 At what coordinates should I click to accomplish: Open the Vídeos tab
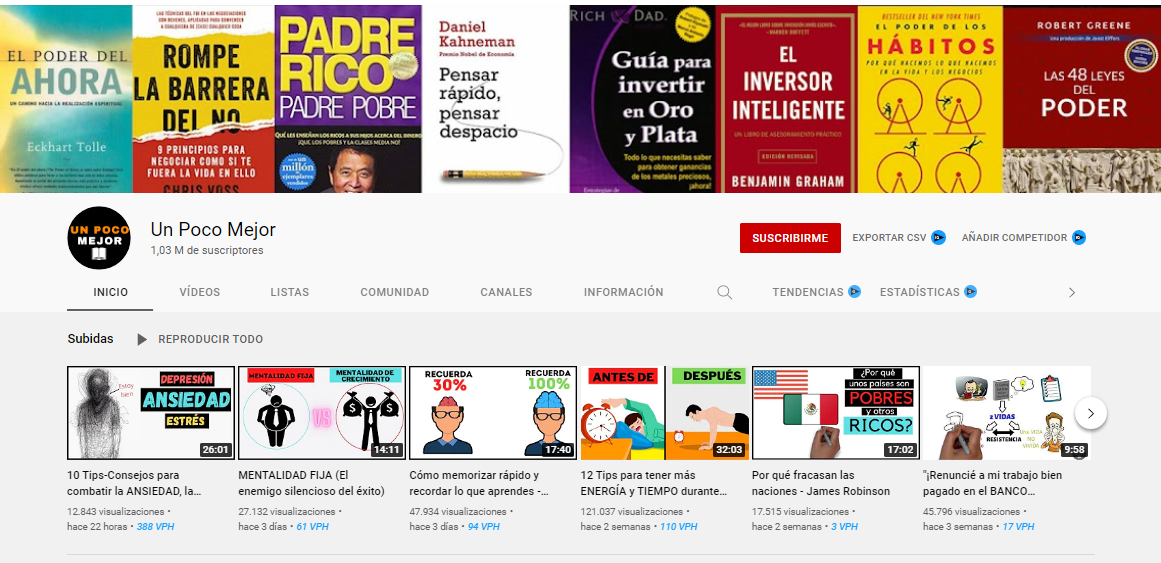(x=199, y=292)
